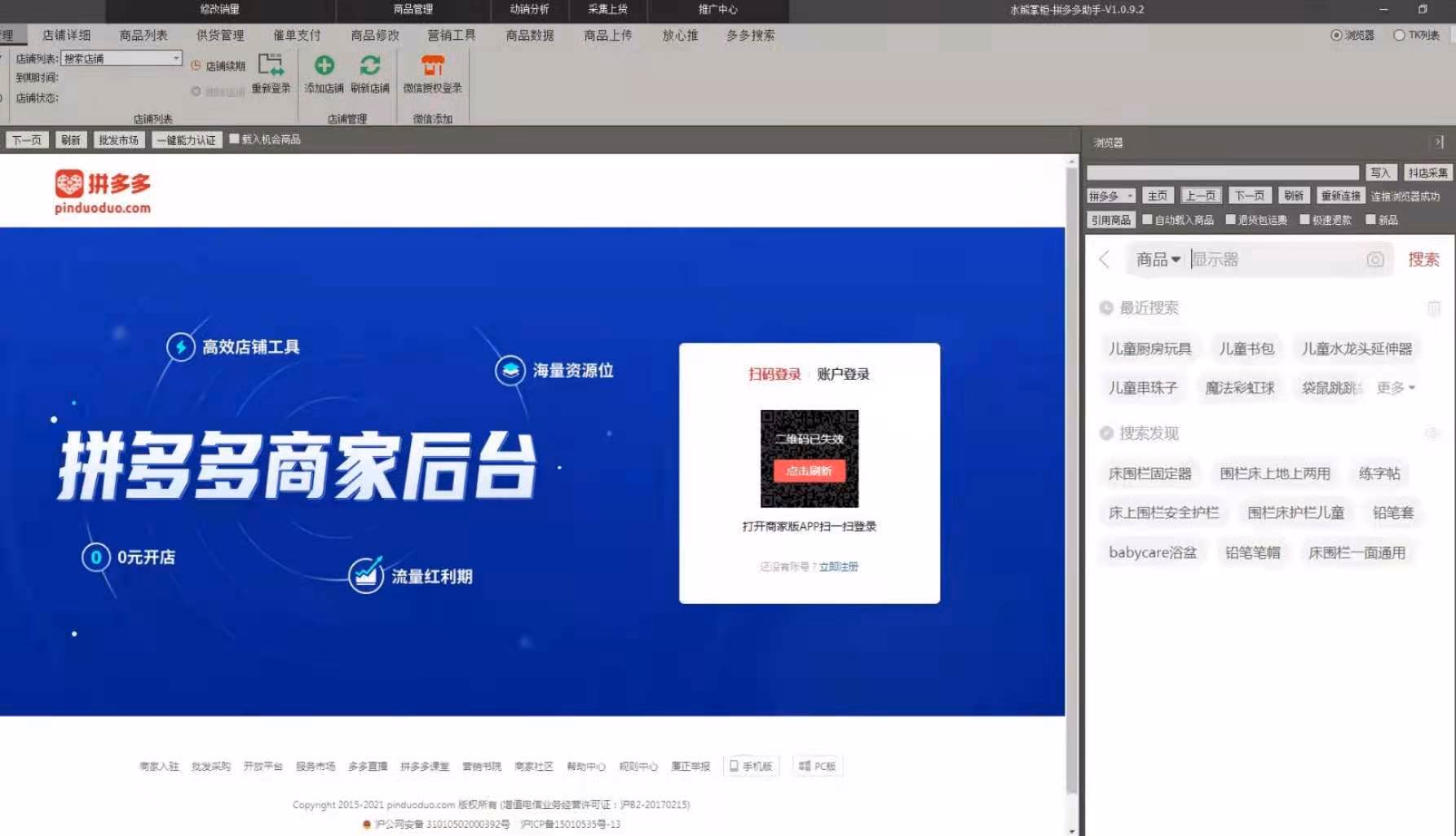Image resolution: width=1456 pixels, height=836 pixels.
Task: Click the trash icon beside 最近搜索
Action: tap(1434, 308)
